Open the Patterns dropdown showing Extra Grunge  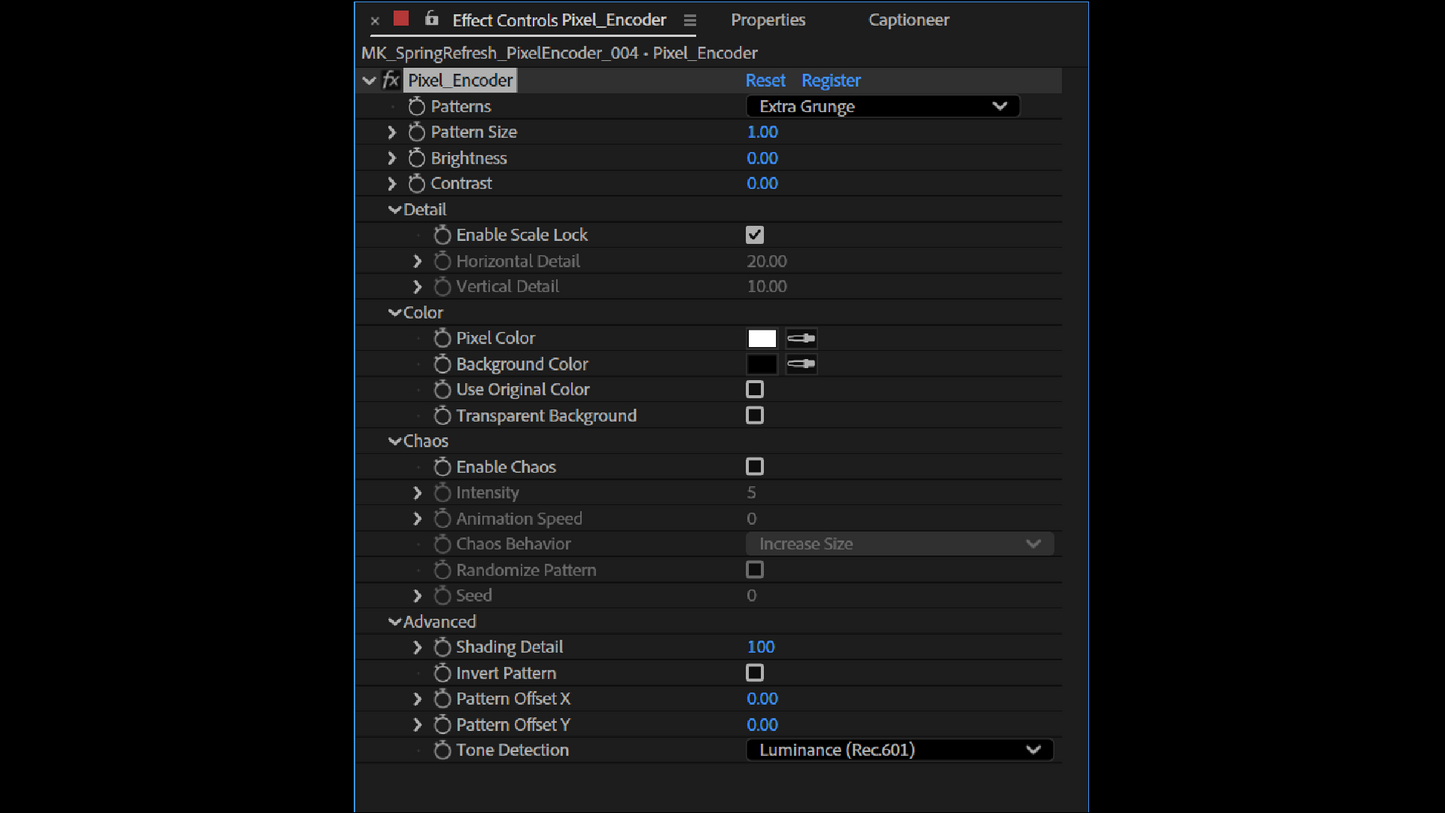(882, 106)
